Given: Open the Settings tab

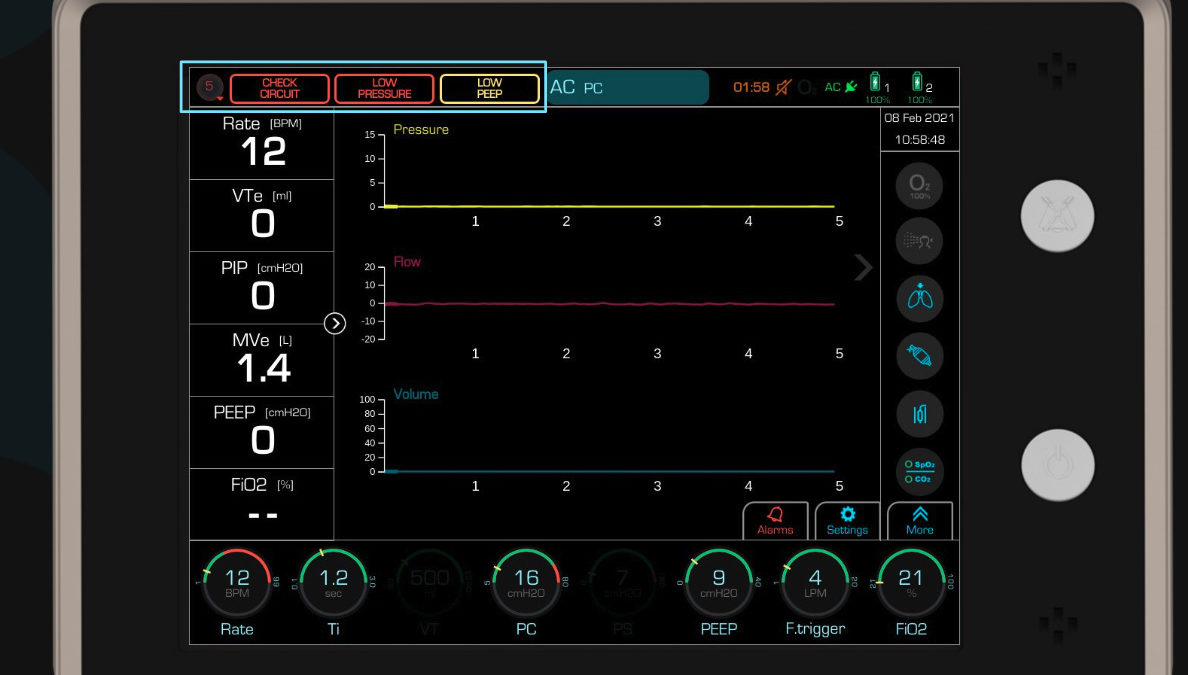Looking at the screenshot, I should point(847,521).
